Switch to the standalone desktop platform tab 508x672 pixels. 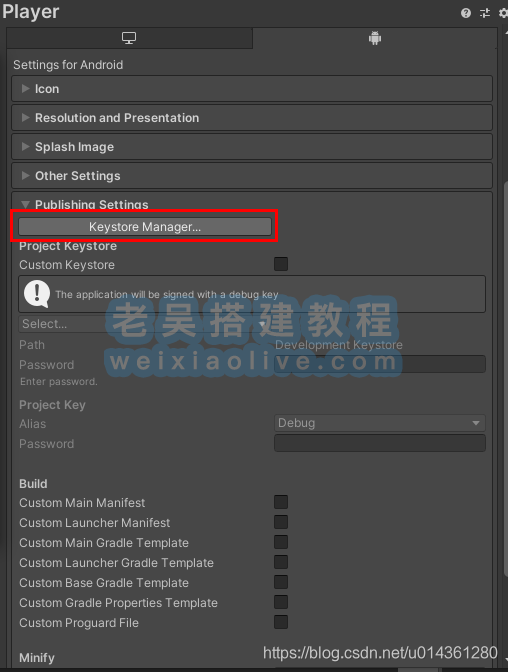click(129, 38)
